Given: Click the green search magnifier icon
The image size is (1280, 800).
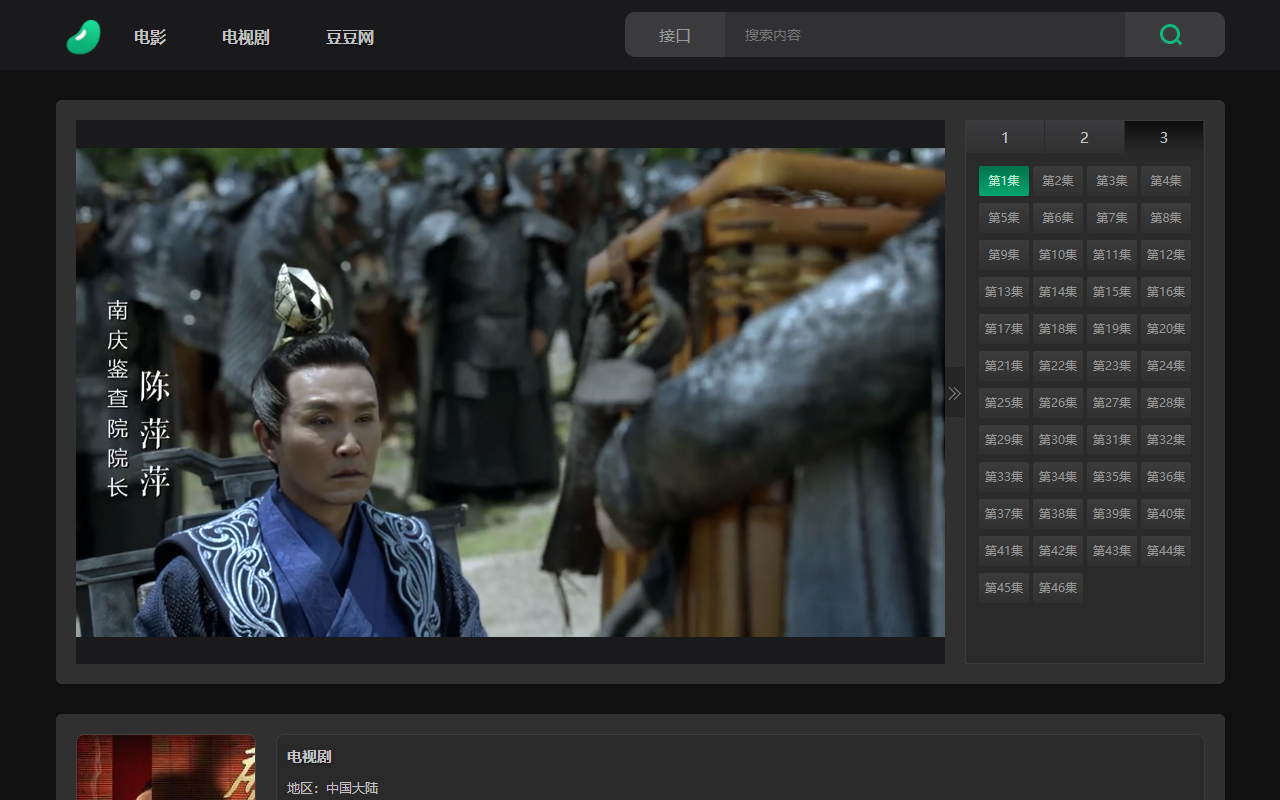Looking at the screenshot, I should click(x=1171, y=35).
